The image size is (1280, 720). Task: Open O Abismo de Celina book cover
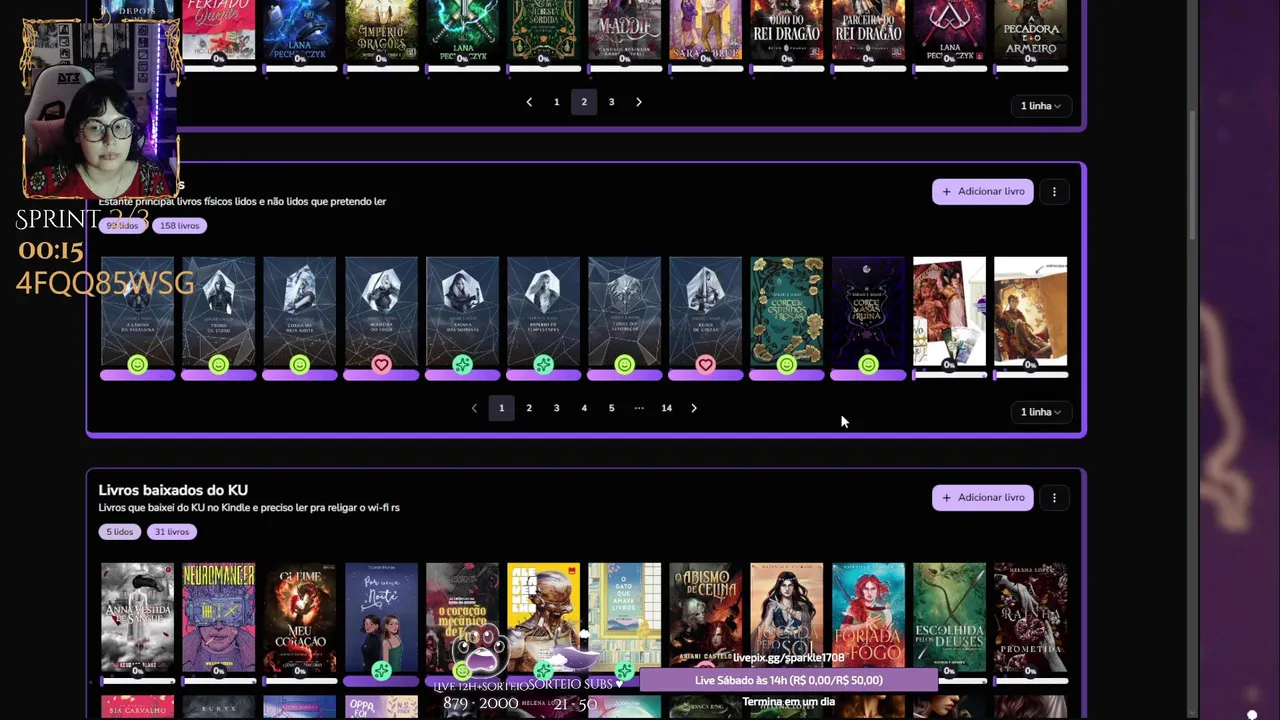[x=705, y=617]
